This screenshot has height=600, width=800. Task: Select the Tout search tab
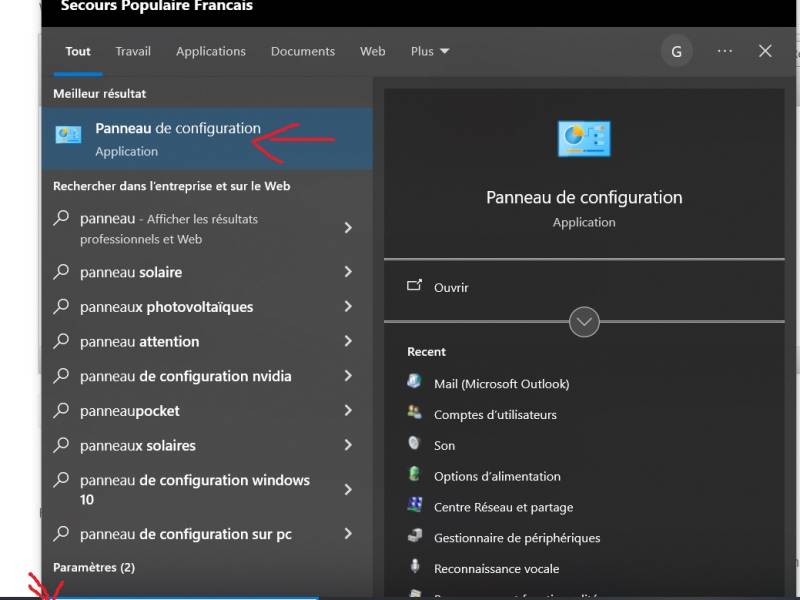[x=78, y=52]
